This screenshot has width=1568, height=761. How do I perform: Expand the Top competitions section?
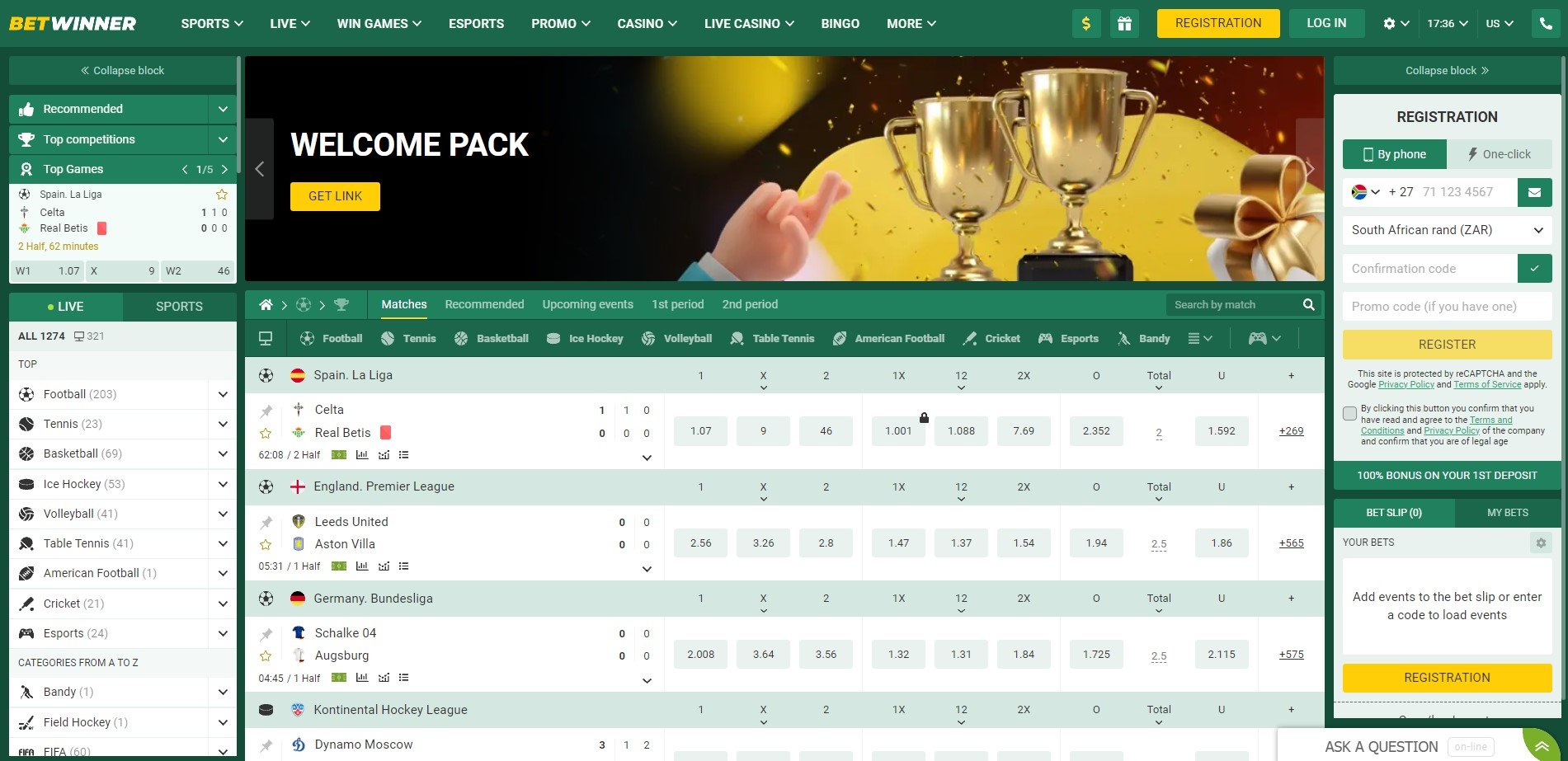(223, 139)
